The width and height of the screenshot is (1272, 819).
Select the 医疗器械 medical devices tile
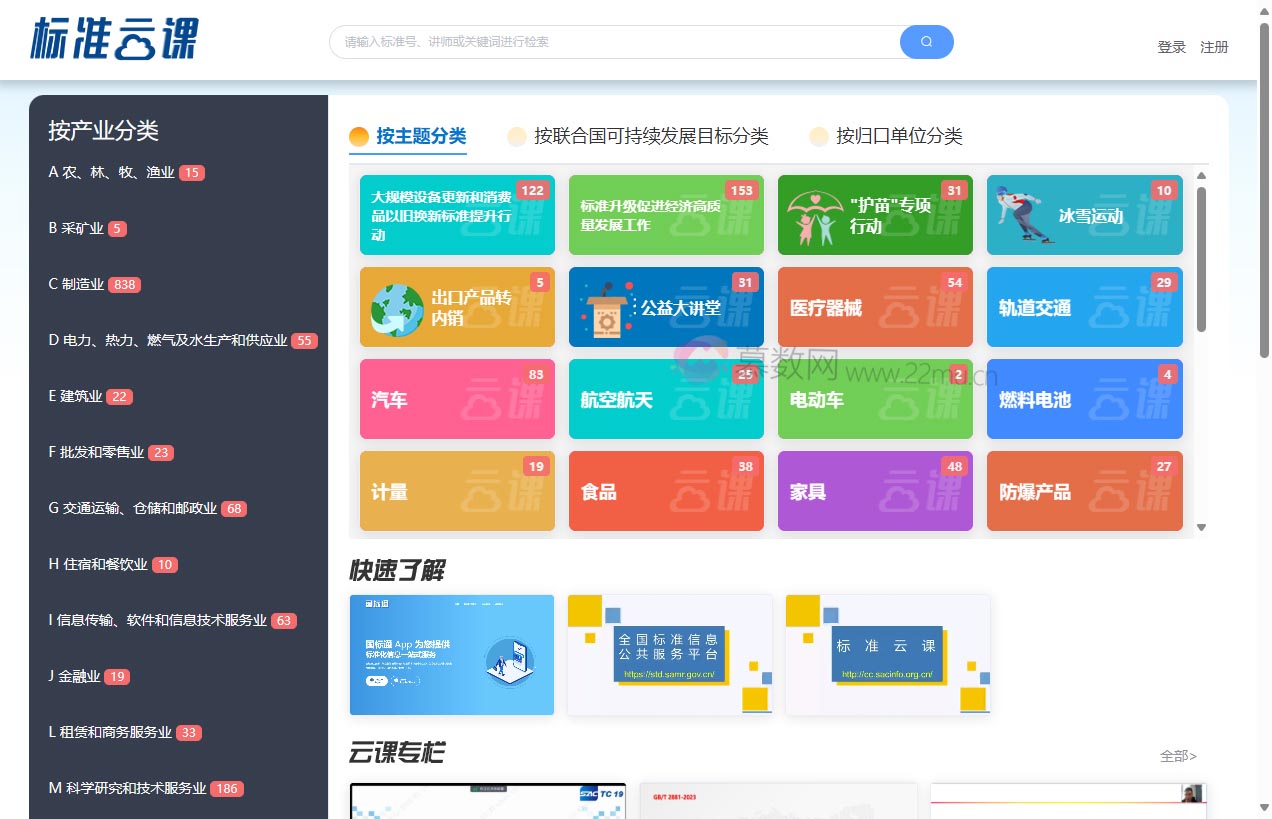(x=875, y=307)
